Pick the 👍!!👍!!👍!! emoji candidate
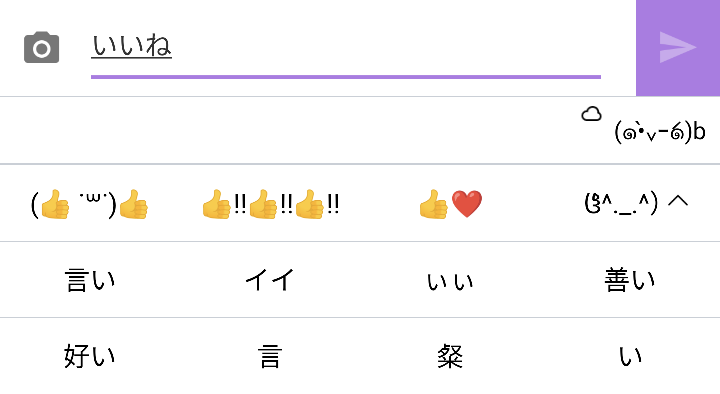The image size is (720, 394). (270, 204)
